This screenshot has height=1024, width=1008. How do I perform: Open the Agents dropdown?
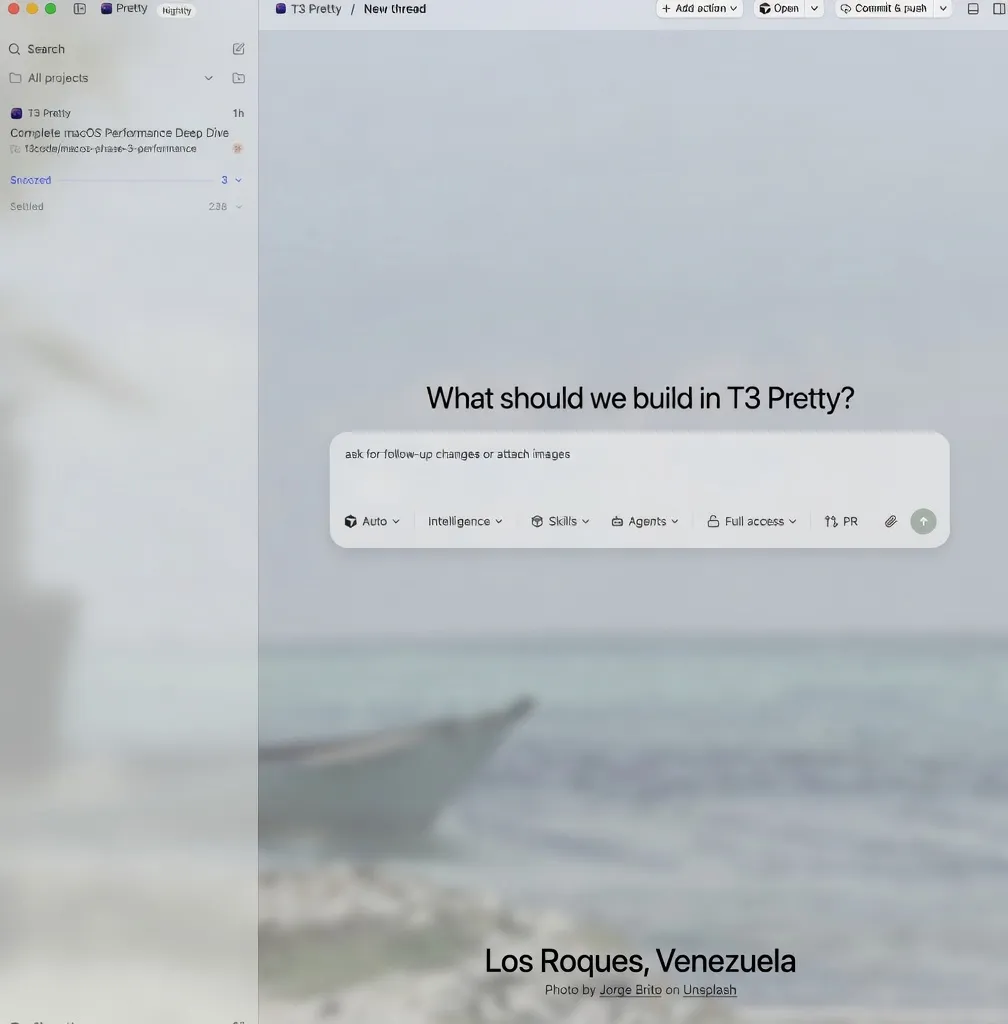645,521
